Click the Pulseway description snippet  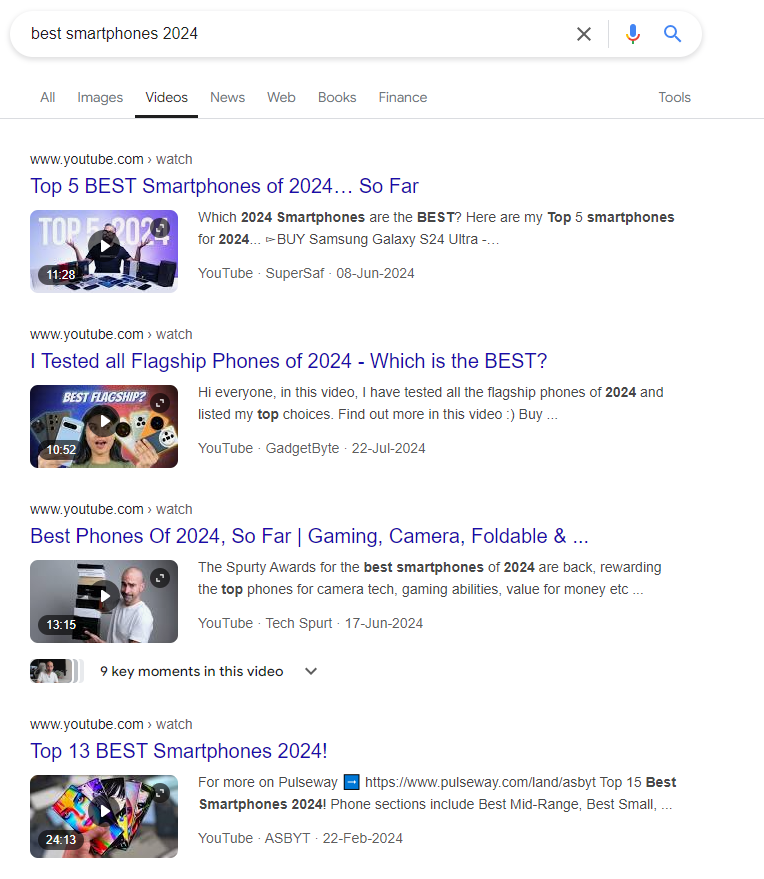click(437, 793)
